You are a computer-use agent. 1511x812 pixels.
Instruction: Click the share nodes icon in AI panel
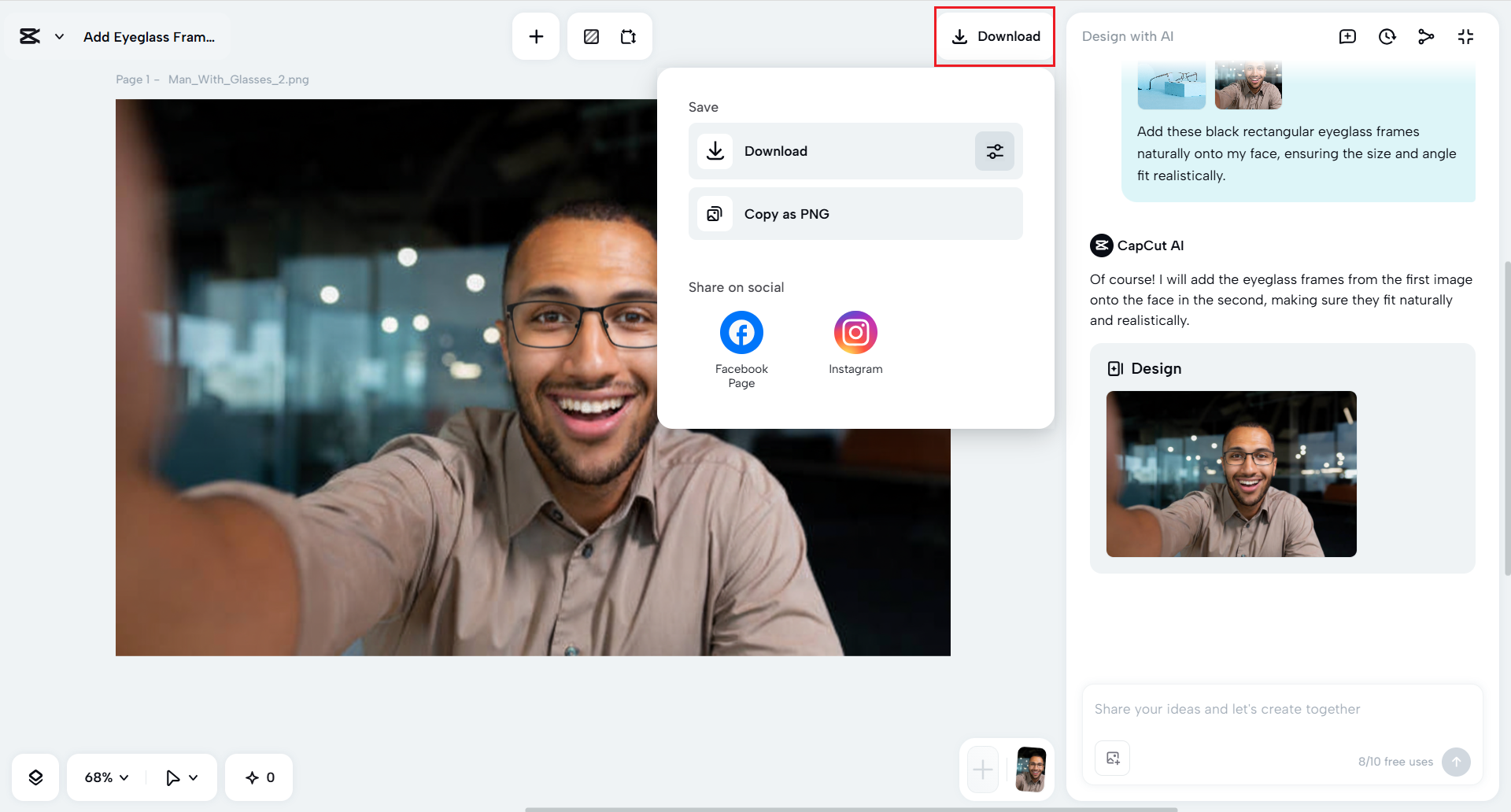pos(1426,36)
